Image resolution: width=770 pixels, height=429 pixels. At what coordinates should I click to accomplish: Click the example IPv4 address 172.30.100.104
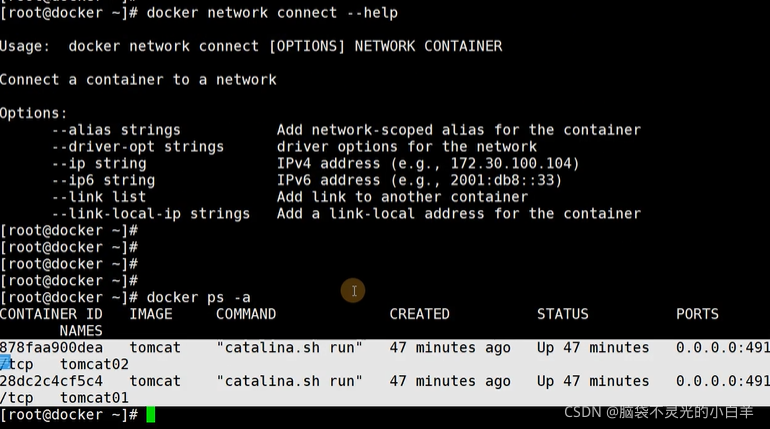click(x=510, y=163)
